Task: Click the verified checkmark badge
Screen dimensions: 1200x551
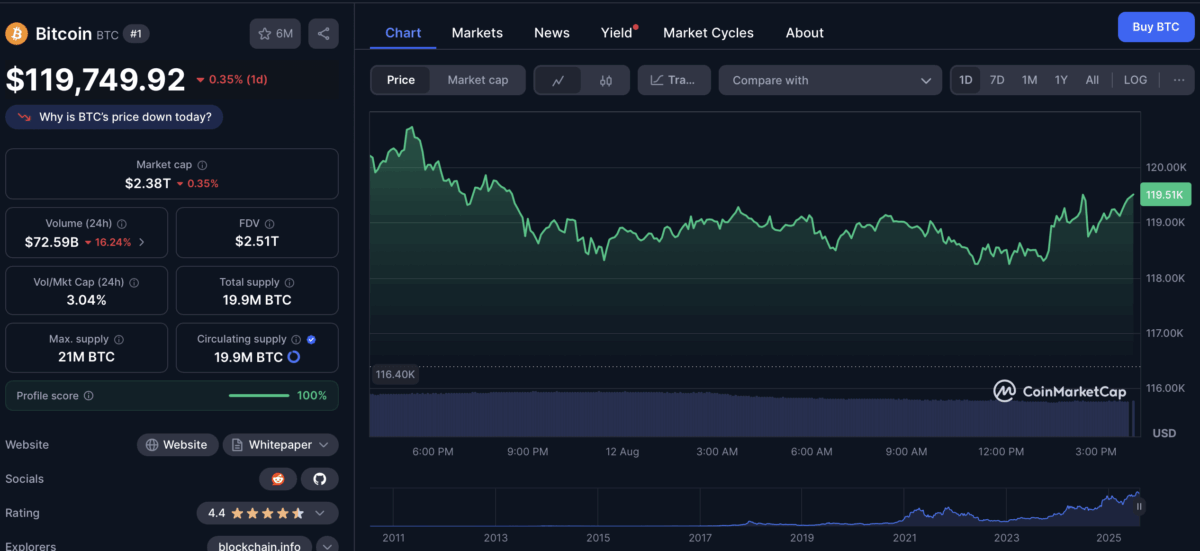Action: click(x=311, y=340)
